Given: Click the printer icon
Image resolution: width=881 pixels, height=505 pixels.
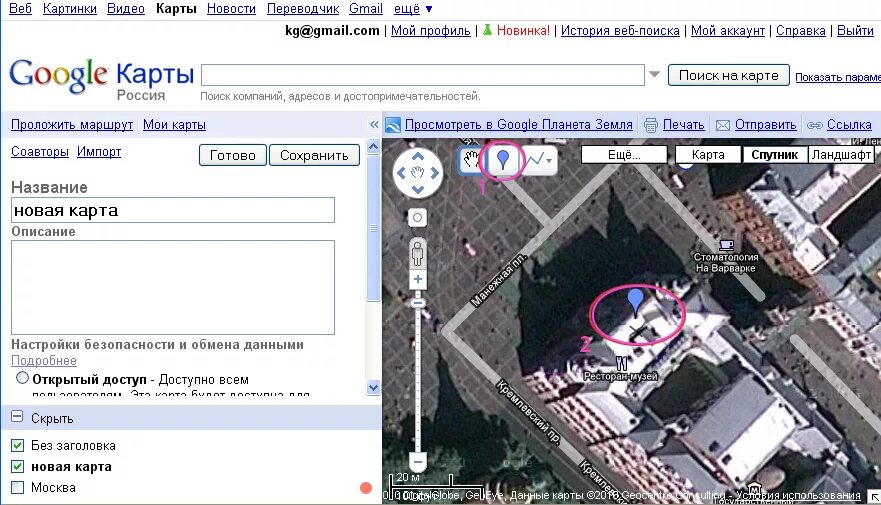Looking at the screenshot, I should [651, 125].
